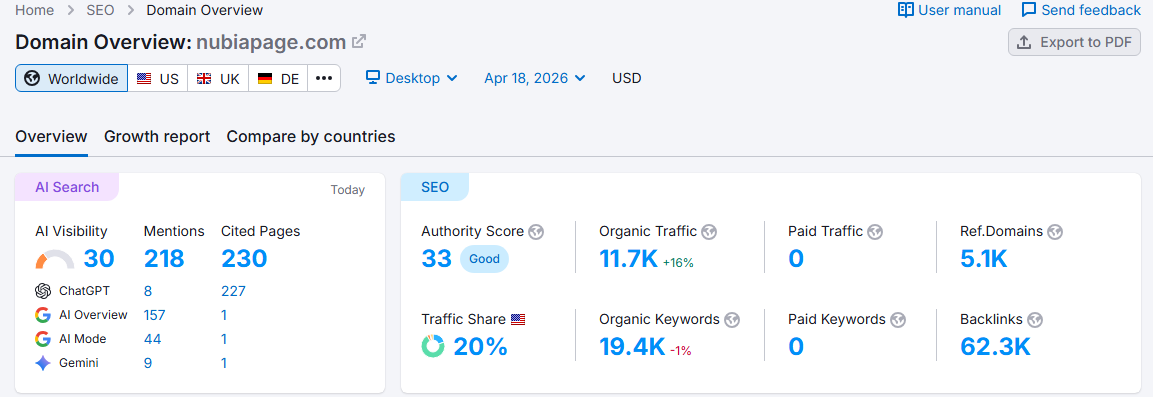Open the Compare by countries tab
1153x397 pixels.
coord(311,136)
